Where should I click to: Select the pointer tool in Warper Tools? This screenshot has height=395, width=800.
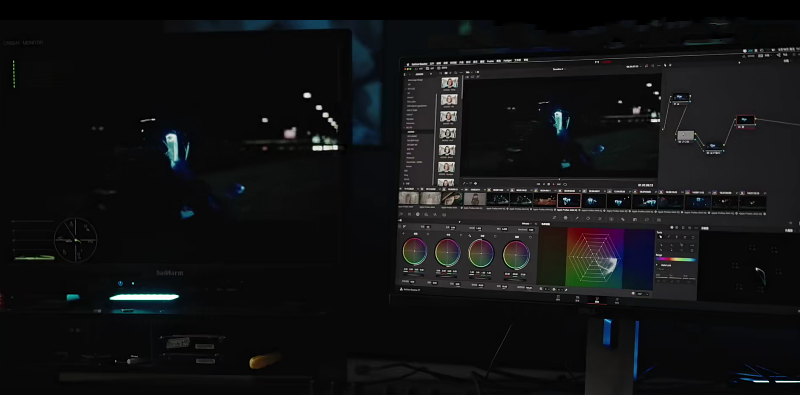click(x=660, y=237)
